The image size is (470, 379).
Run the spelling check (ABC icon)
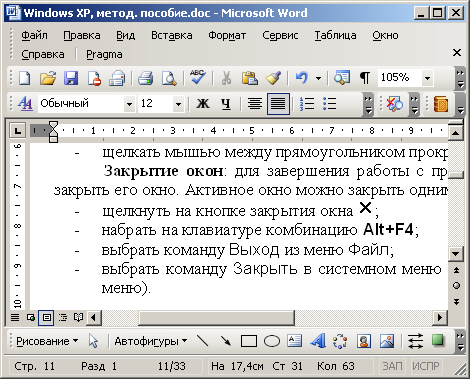(x=198, y=78)
